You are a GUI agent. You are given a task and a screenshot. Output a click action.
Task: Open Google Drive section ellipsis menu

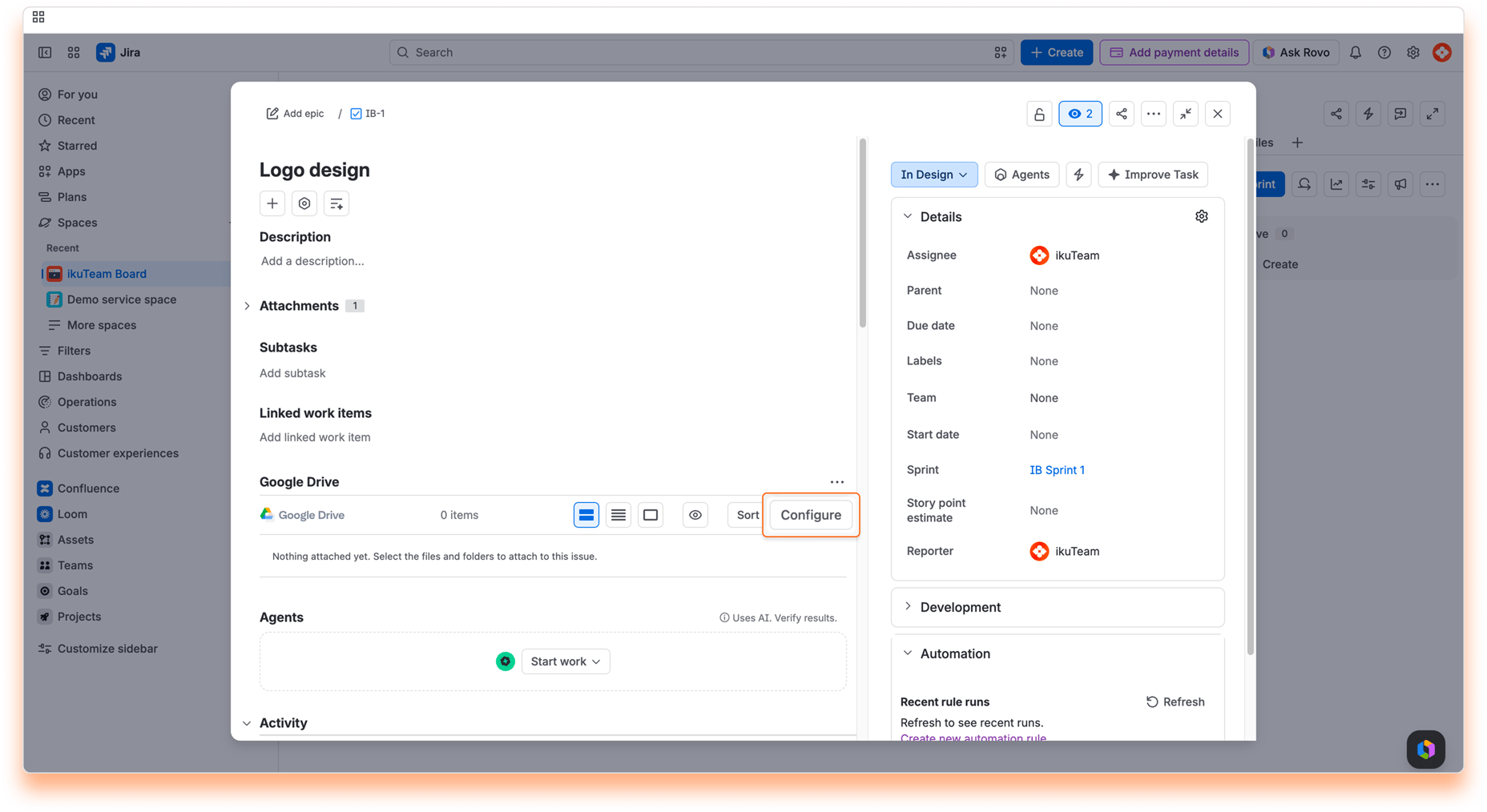[837, 482]
